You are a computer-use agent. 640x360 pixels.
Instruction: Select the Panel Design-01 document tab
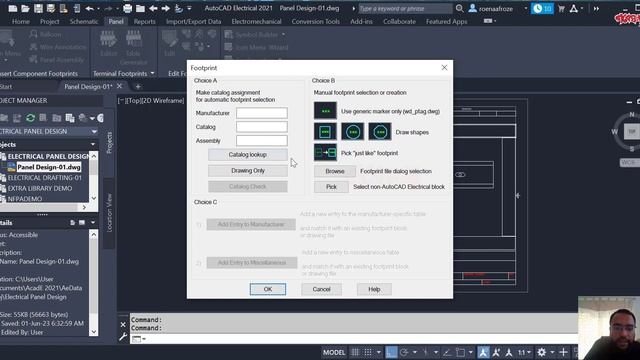pos(88,87)
